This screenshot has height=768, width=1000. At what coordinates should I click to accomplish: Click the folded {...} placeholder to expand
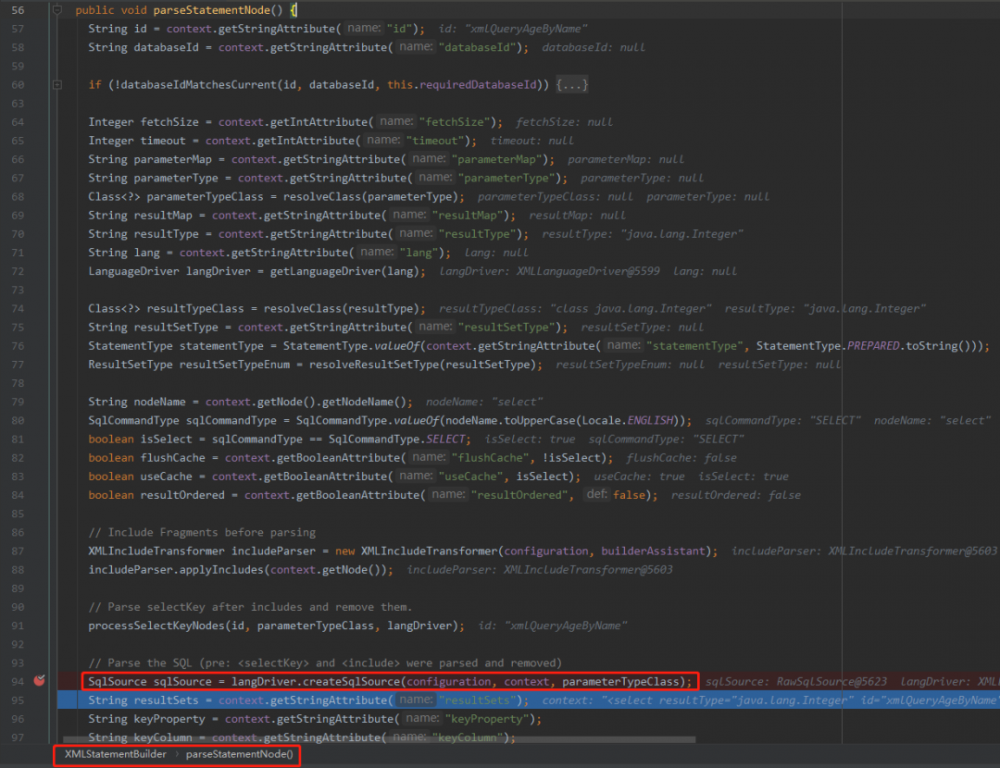point(572,85)
